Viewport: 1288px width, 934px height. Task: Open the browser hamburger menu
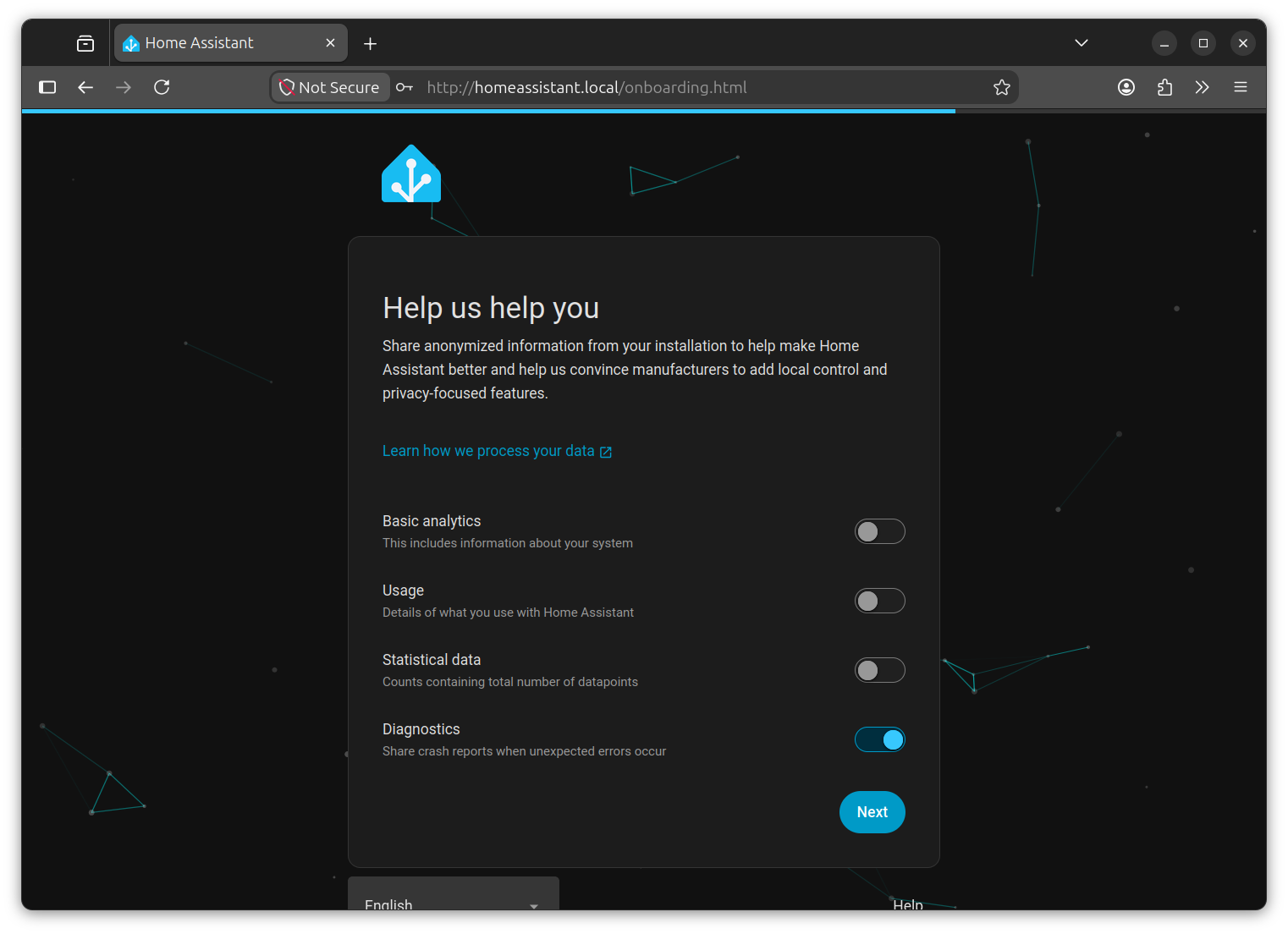point(1241,87)
